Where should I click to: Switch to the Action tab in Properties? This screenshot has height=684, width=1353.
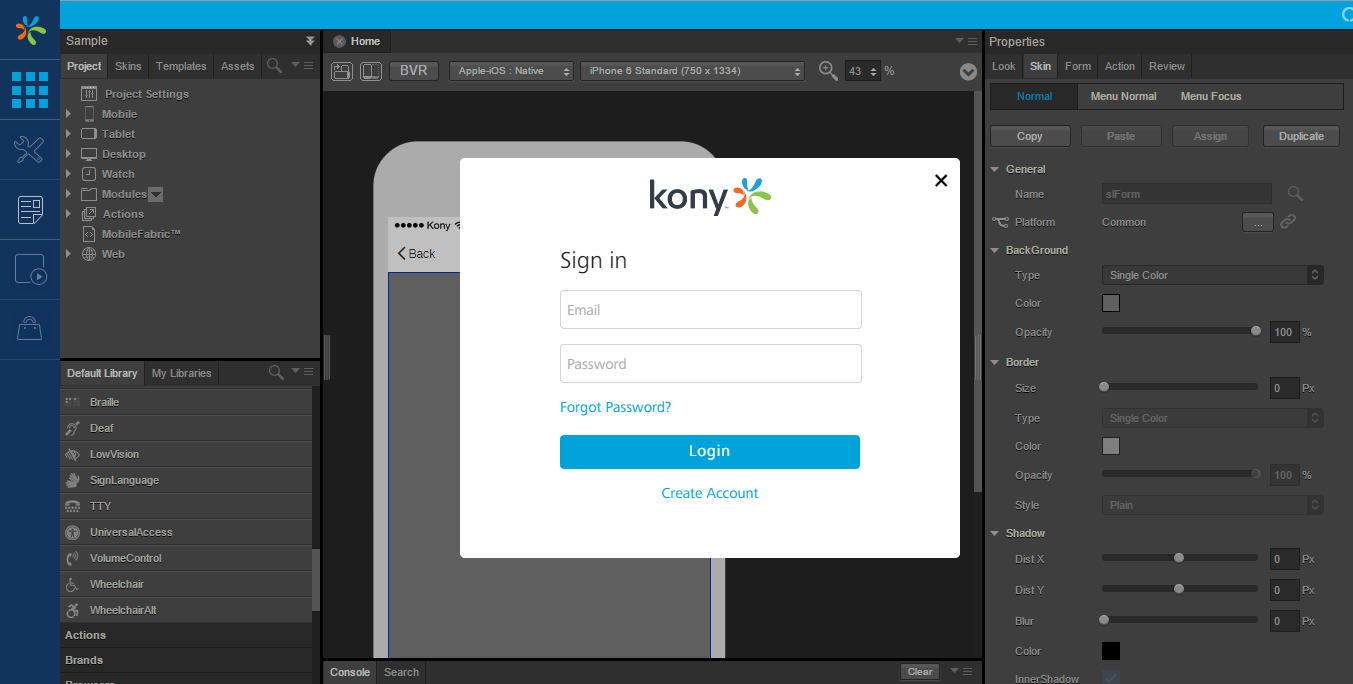1120,66
